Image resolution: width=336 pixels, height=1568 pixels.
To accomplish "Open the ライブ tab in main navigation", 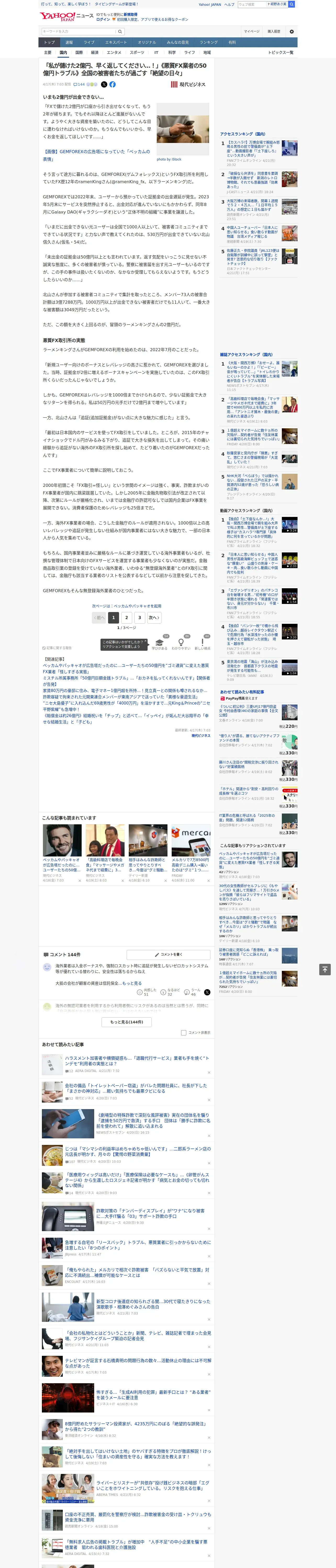I will [x=89, y=43].
